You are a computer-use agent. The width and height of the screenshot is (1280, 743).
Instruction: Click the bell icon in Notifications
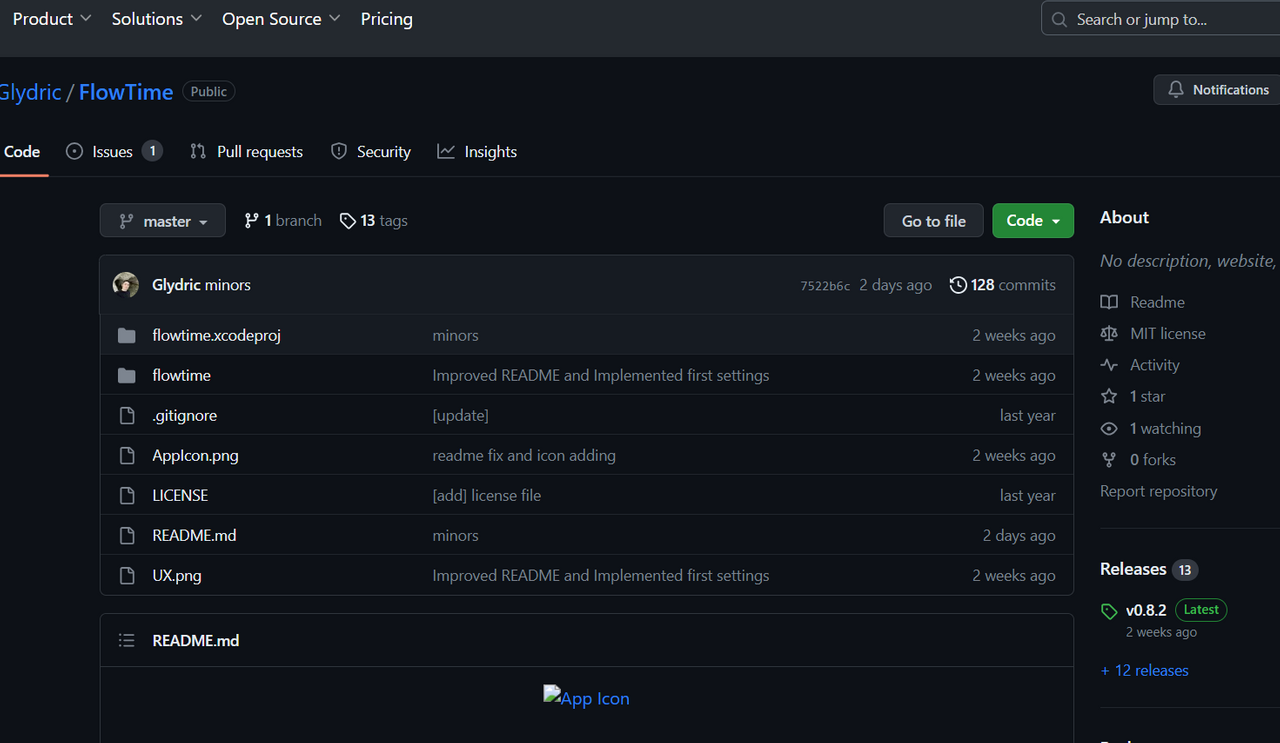click(1176, 90)
